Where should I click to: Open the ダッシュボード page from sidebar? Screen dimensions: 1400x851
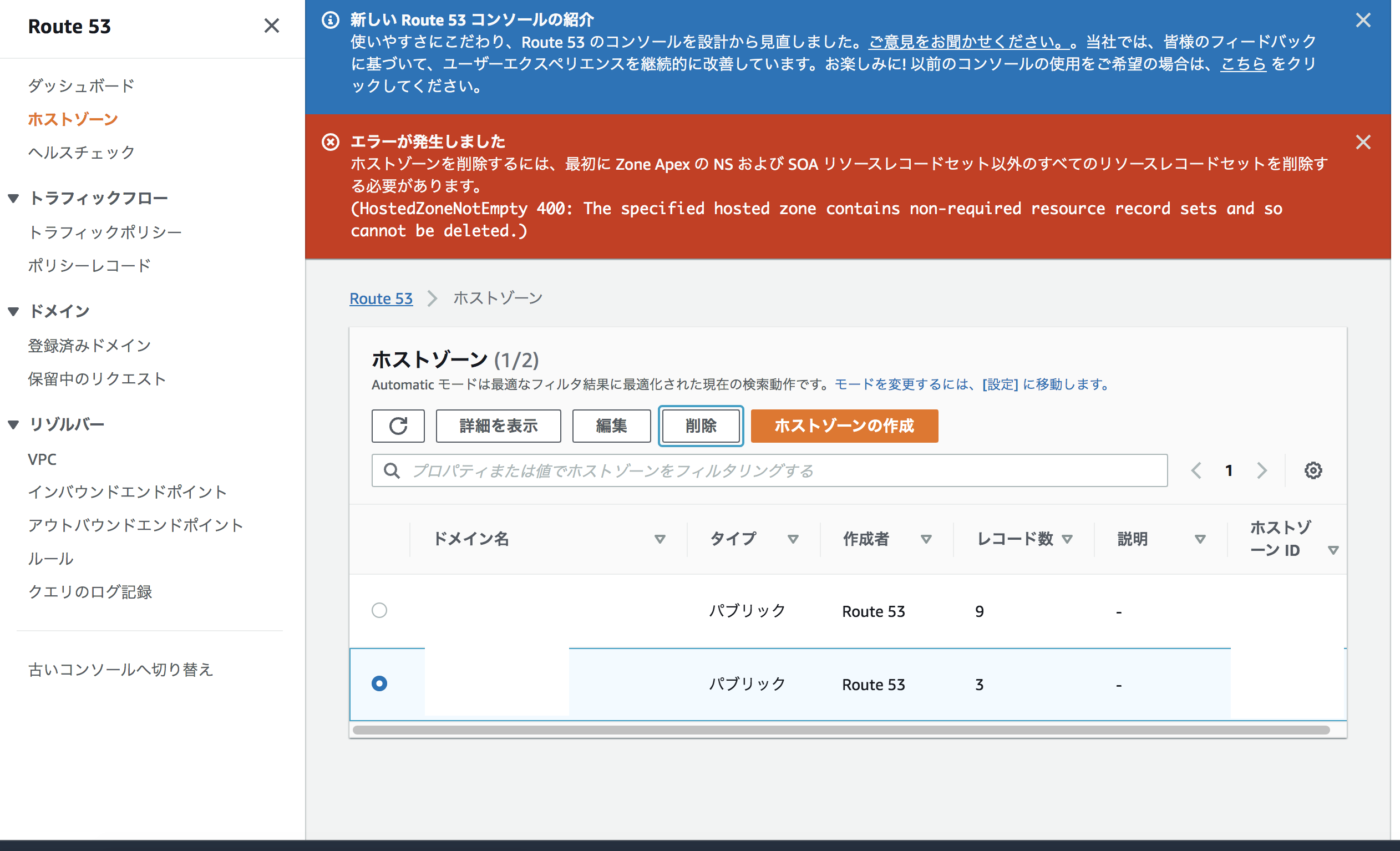(x=81, y=85)
